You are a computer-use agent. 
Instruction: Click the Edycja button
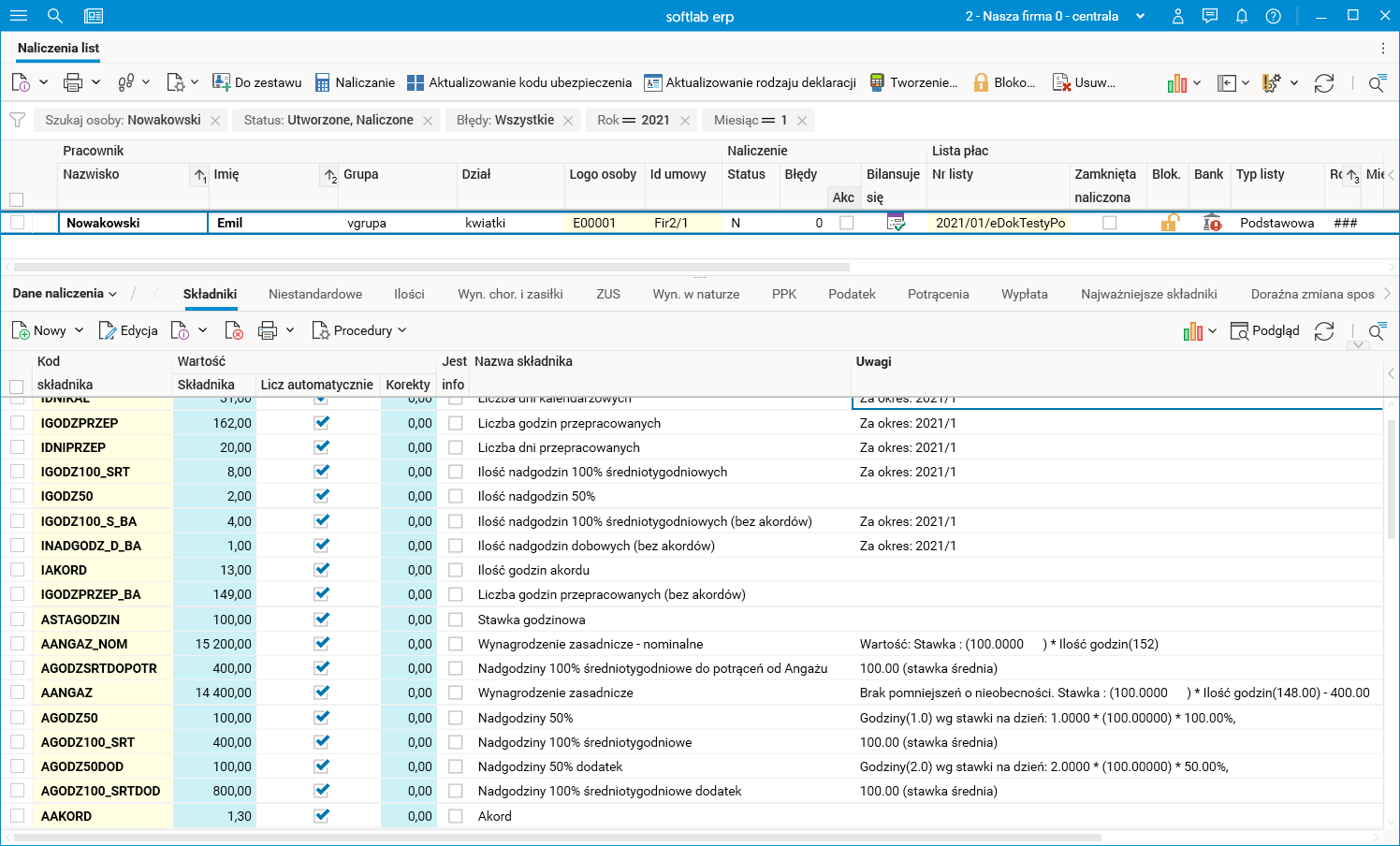tap(128, 330)
